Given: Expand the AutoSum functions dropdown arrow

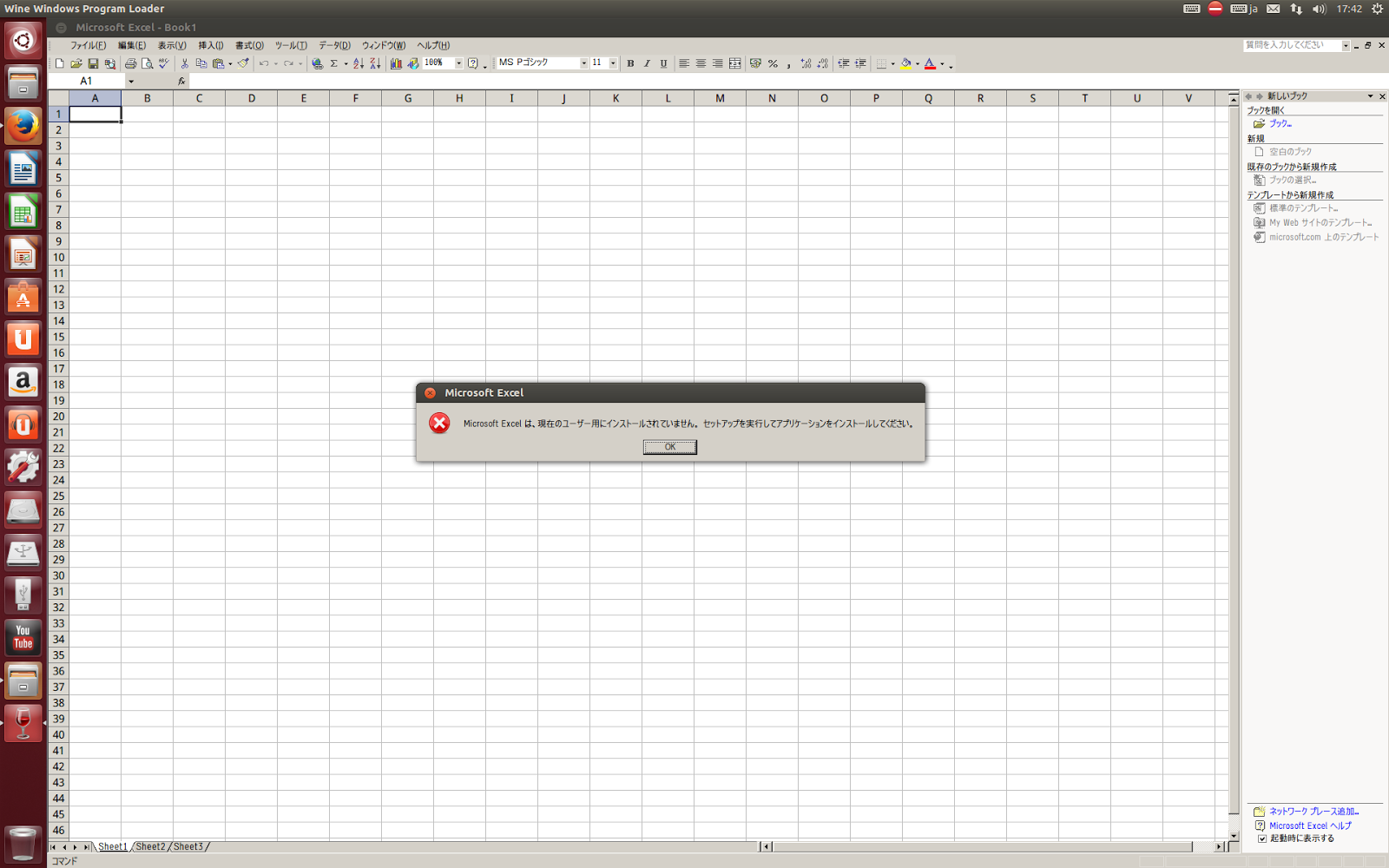Looking at the screenshot, I should (x=345, y=63).
